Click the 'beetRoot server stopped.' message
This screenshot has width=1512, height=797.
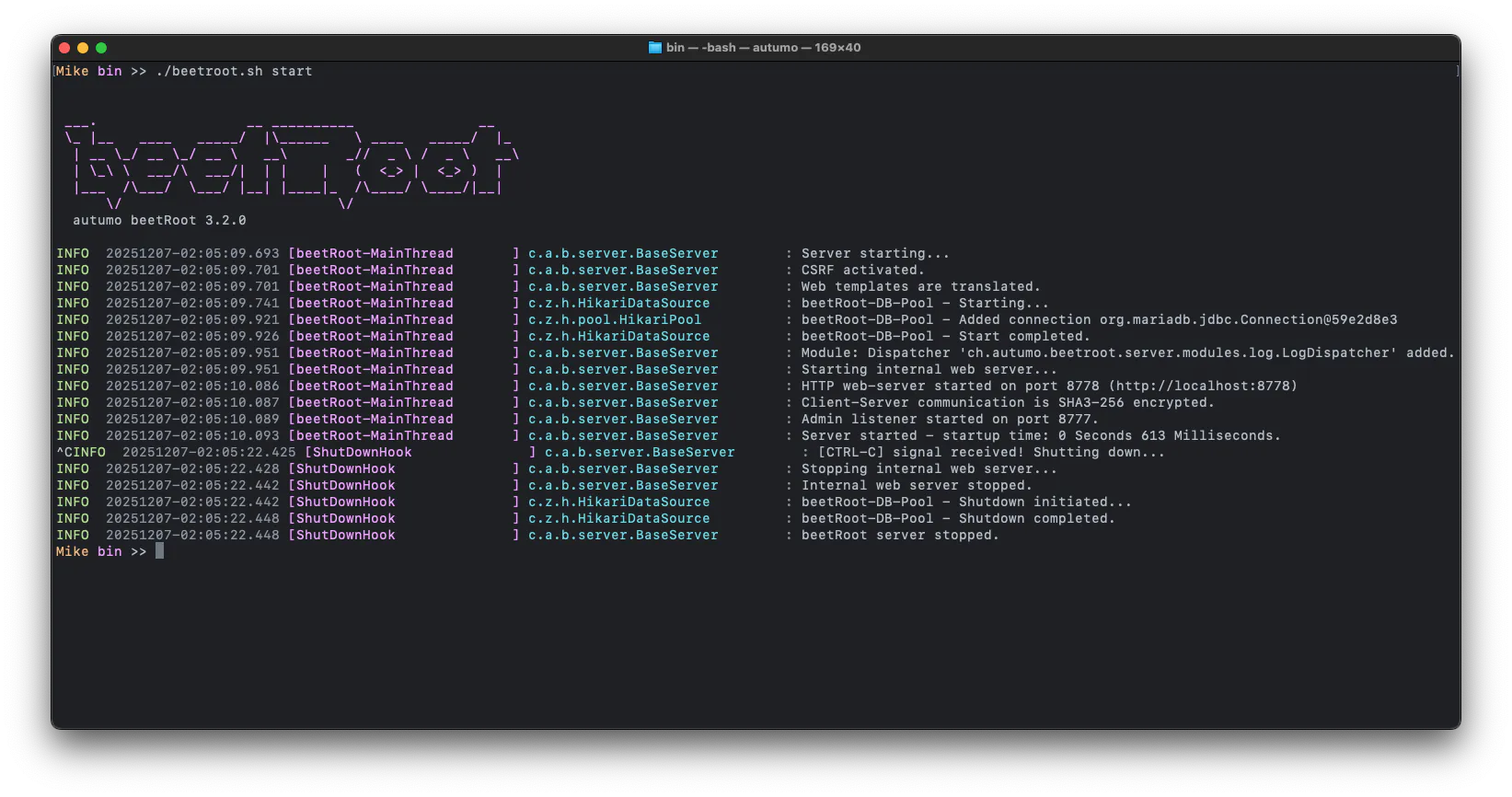900,535
